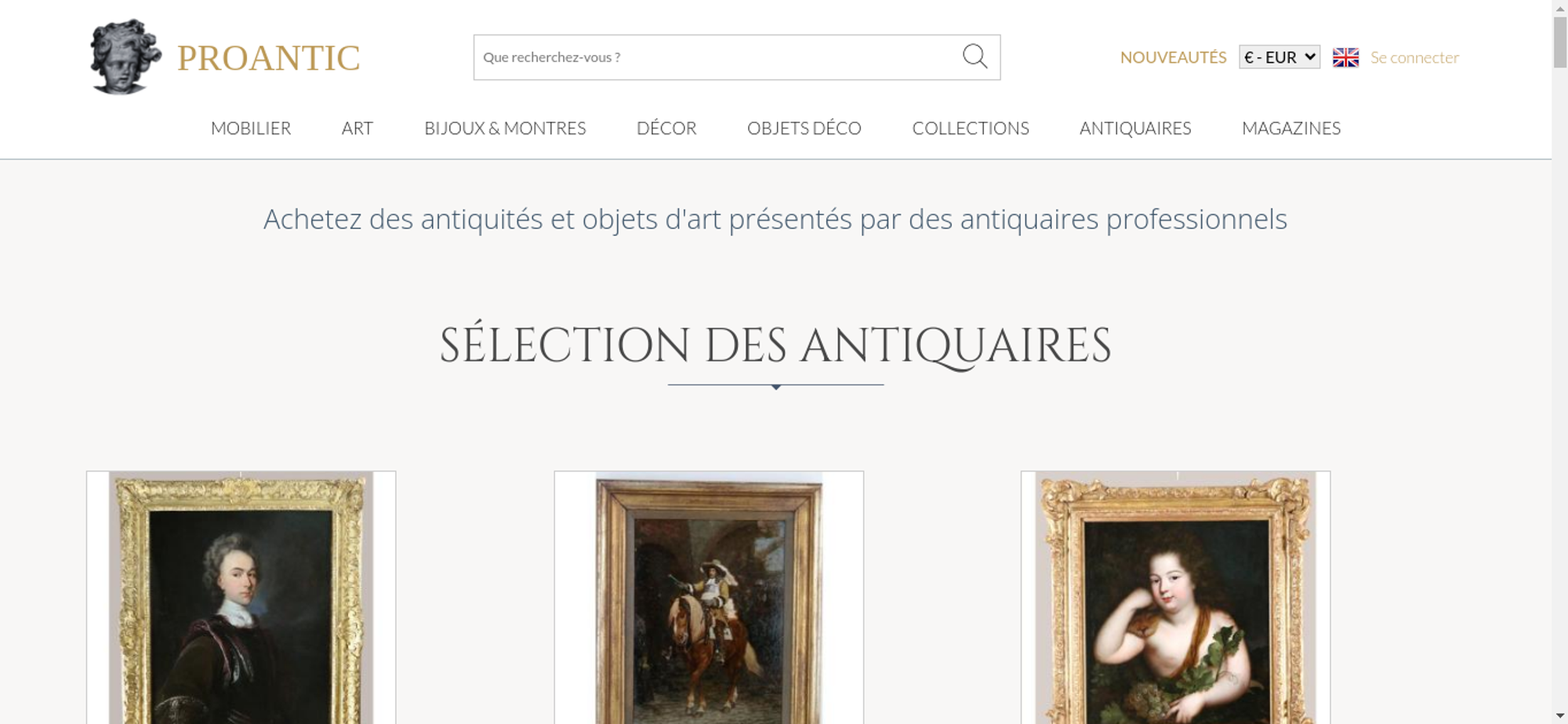The image size is (1568, 724).
Task: Open the horseman painting thumbnail
Action: pos(709,598)
